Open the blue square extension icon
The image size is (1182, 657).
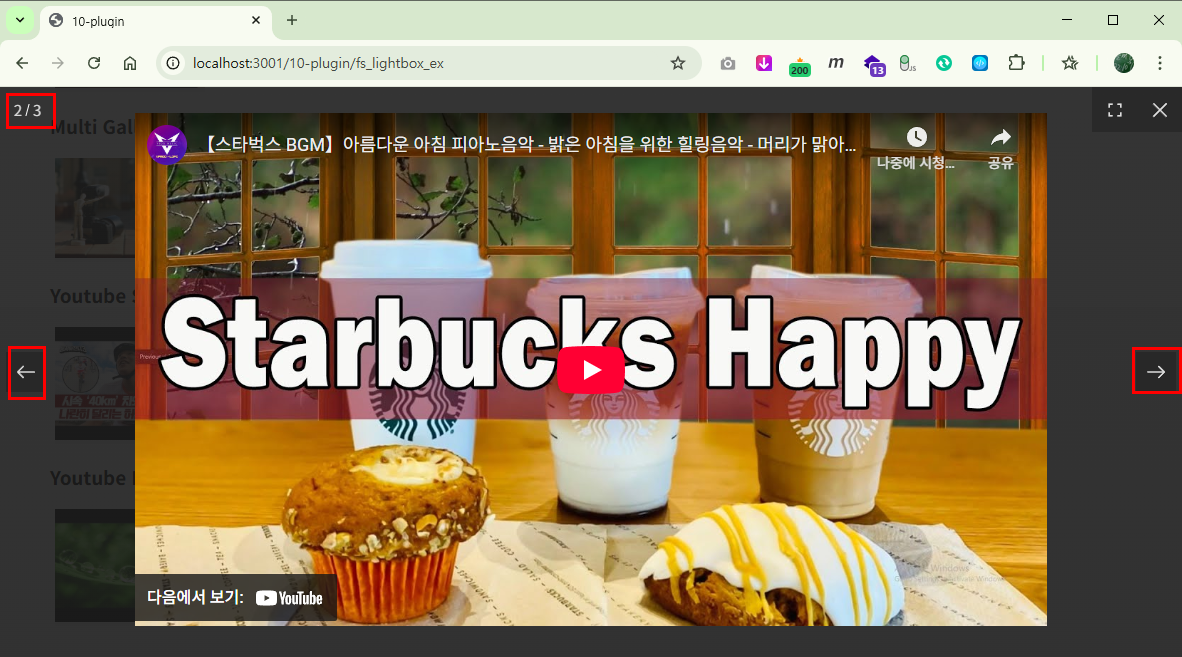click(980, 63)
